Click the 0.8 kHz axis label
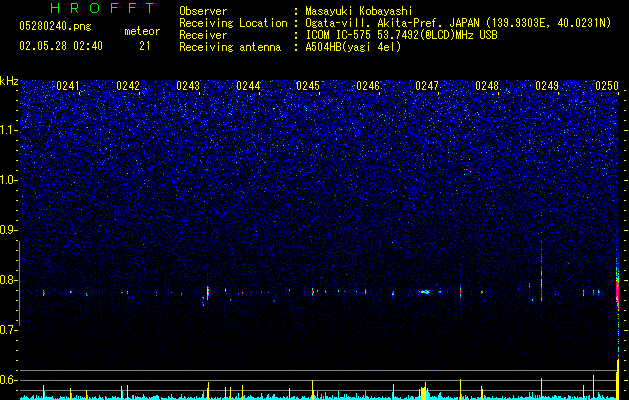 pyautogui.click(x=9, y=280)
